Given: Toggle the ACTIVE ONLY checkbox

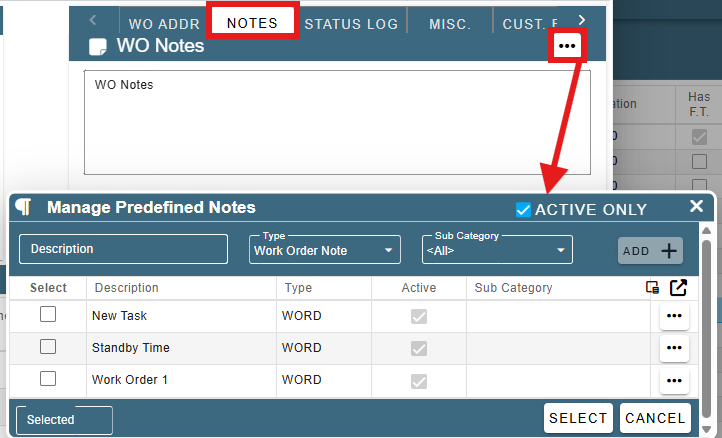Looking at the screenshot, I should click(x=523, y=210).
